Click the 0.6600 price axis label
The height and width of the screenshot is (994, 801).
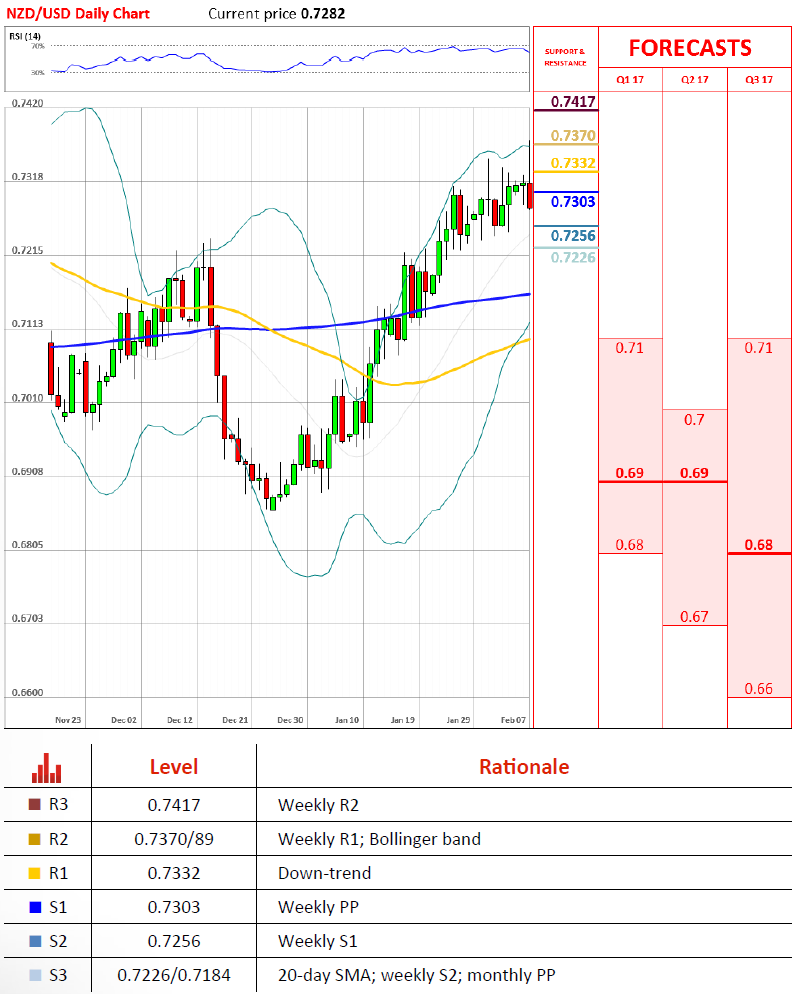(28, 692)
